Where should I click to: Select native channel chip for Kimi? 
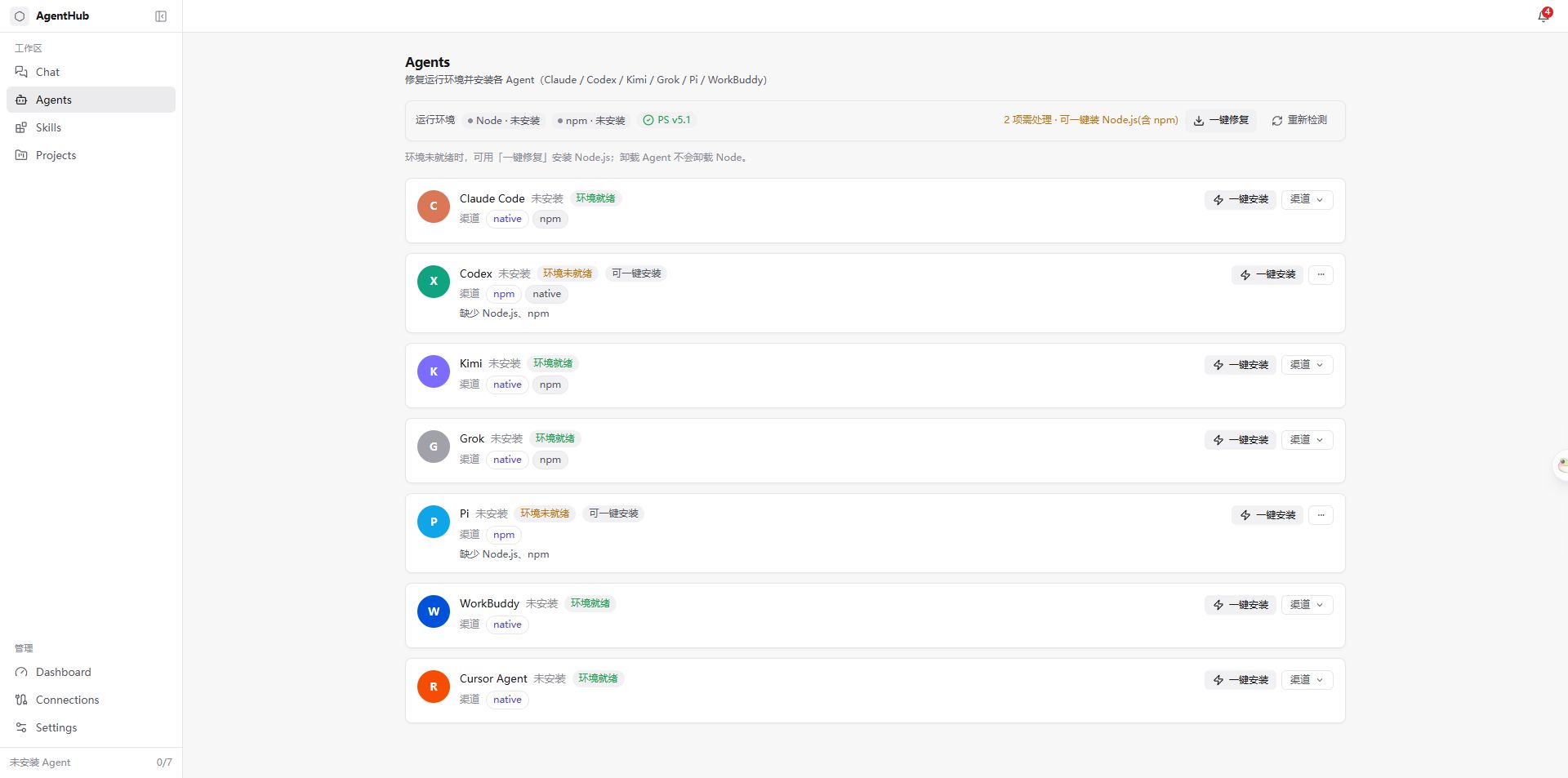click(x=507, y=385)
